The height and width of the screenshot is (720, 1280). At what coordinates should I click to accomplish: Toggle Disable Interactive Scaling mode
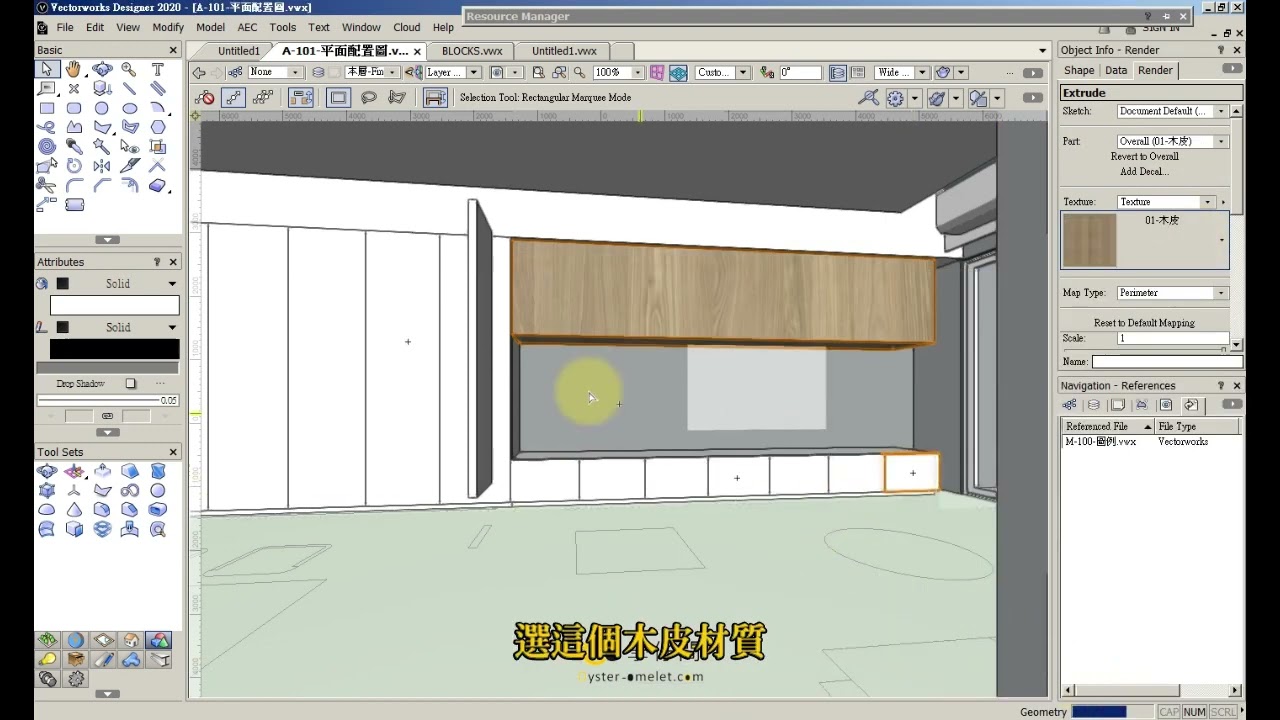[205, 97]
